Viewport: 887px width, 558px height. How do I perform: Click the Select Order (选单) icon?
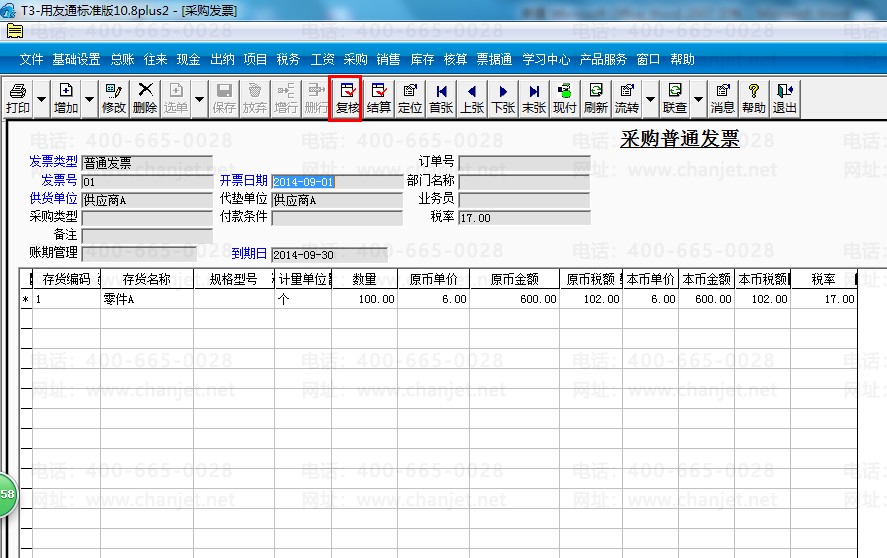tap(176, 98)
